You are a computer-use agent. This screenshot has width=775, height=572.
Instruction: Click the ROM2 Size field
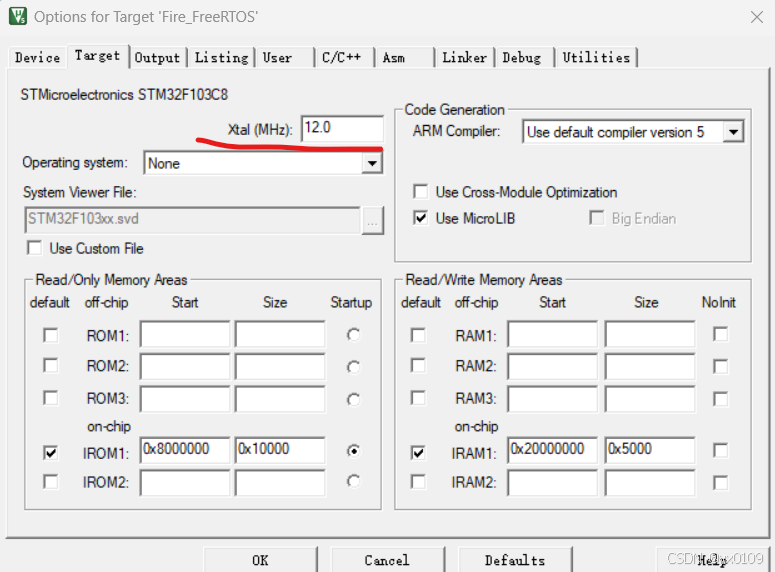280,366
